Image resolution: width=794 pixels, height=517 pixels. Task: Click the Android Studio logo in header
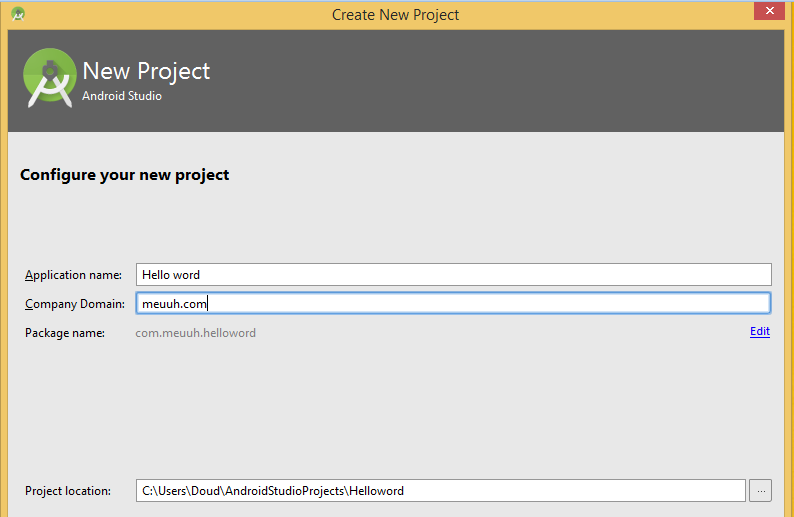tap(49, 77)
